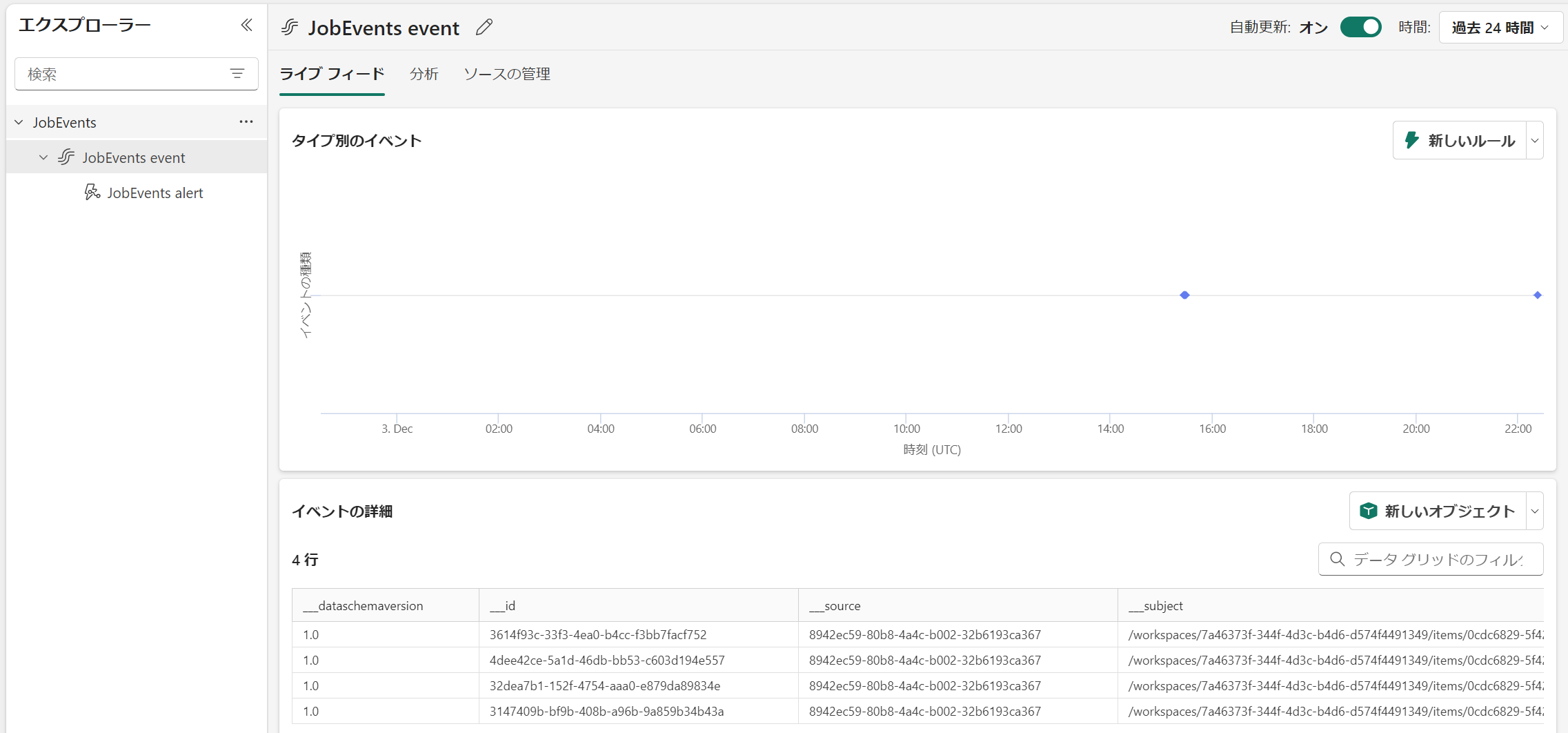Open the JobEvents more options ellipsis

click(246, 122)
